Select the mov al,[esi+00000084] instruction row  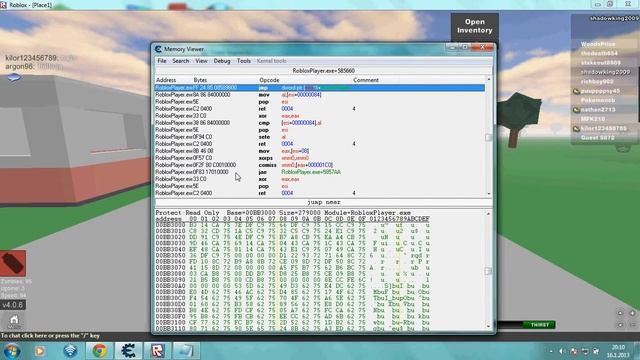[320, 95]
